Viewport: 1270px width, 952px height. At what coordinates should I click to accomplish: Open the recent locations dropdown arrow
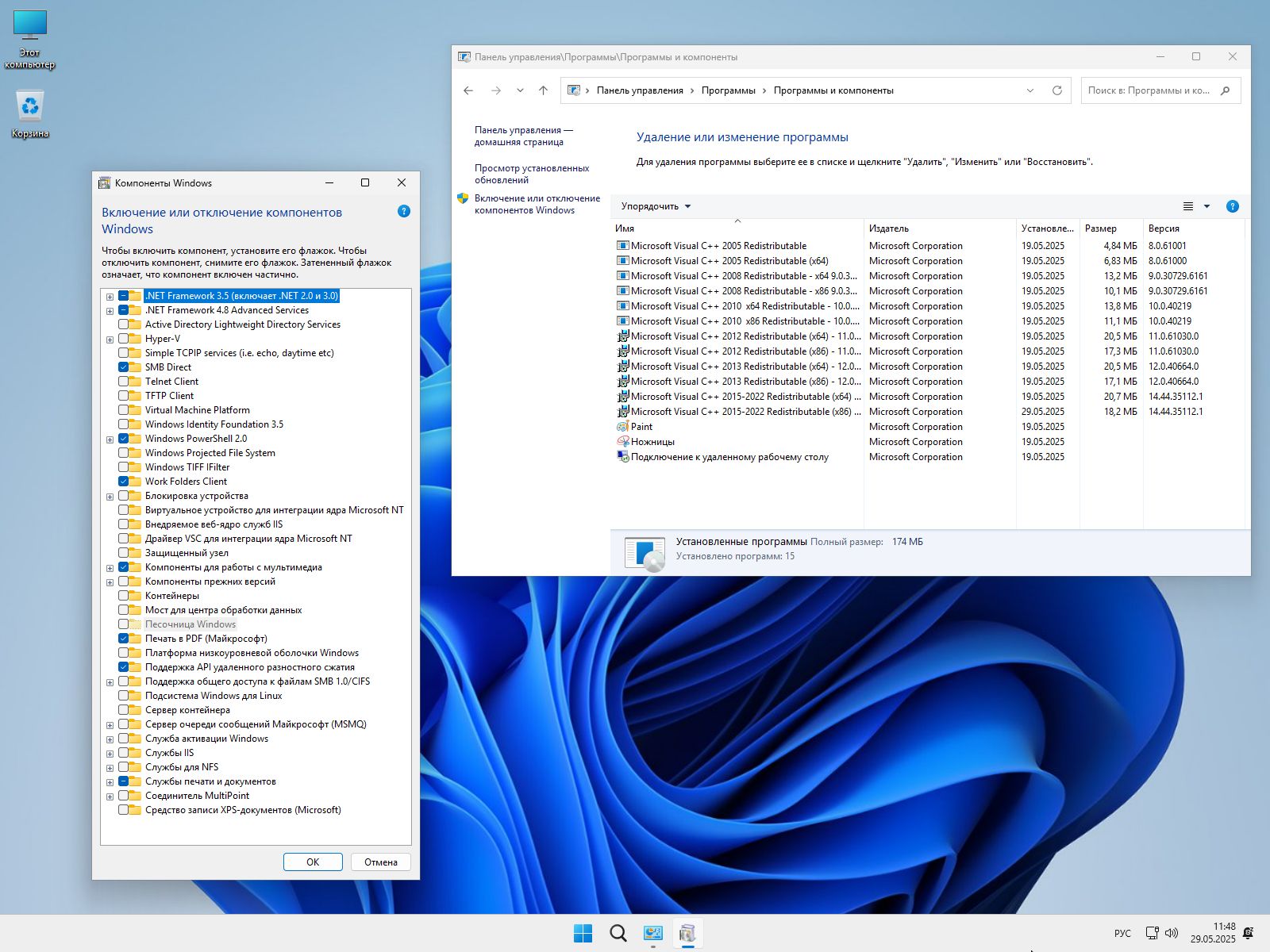click(520, 90)
